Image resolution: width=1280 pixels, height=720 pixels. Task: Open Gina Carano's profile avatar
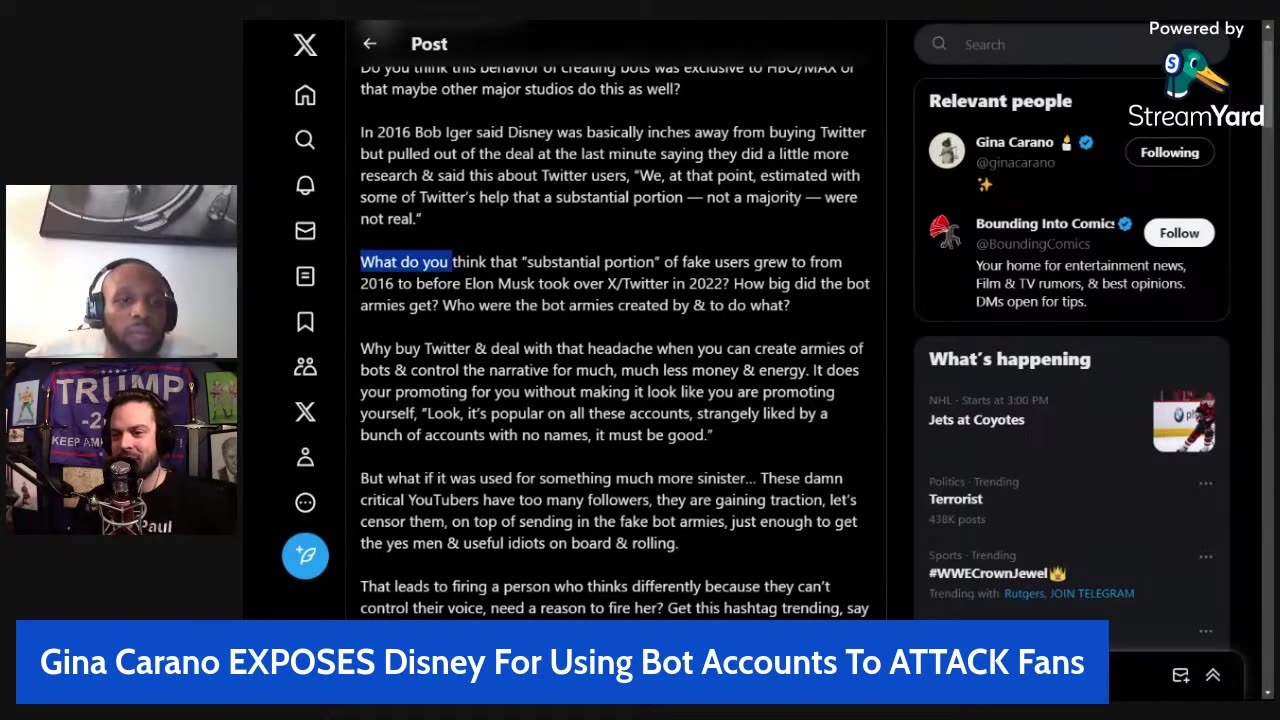(946, 151)
